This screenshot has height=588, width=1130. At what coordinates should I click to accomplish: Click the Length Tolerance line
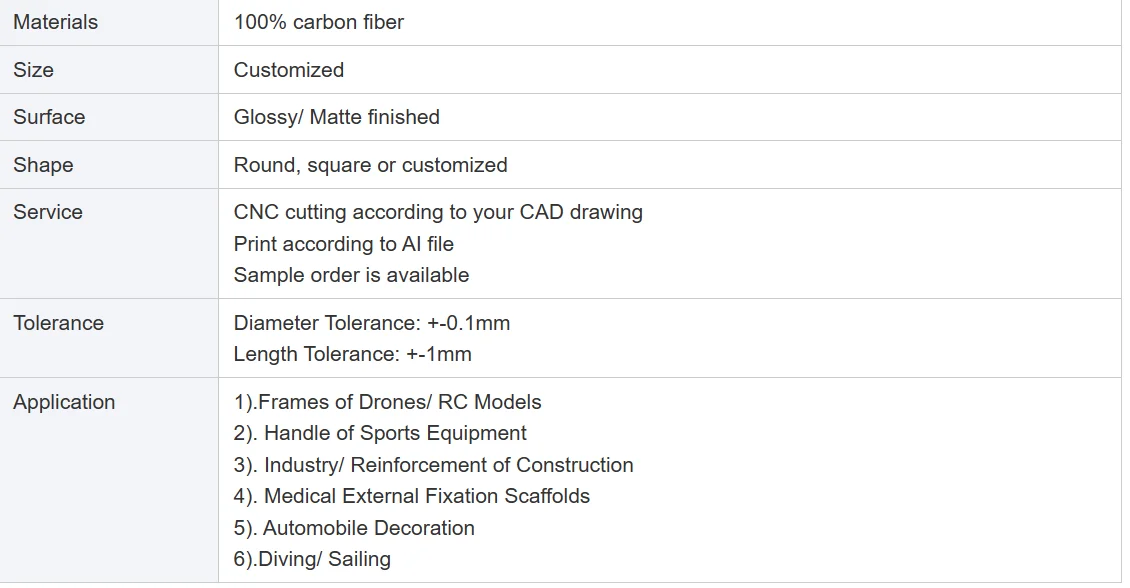(x=352, y=354)
